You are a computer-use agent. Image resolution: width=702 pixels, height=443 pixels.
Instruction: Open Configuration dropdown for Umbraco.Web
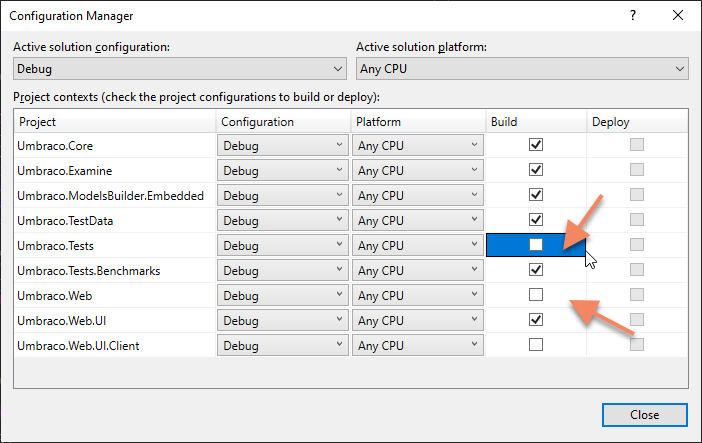tap(283, 295)
